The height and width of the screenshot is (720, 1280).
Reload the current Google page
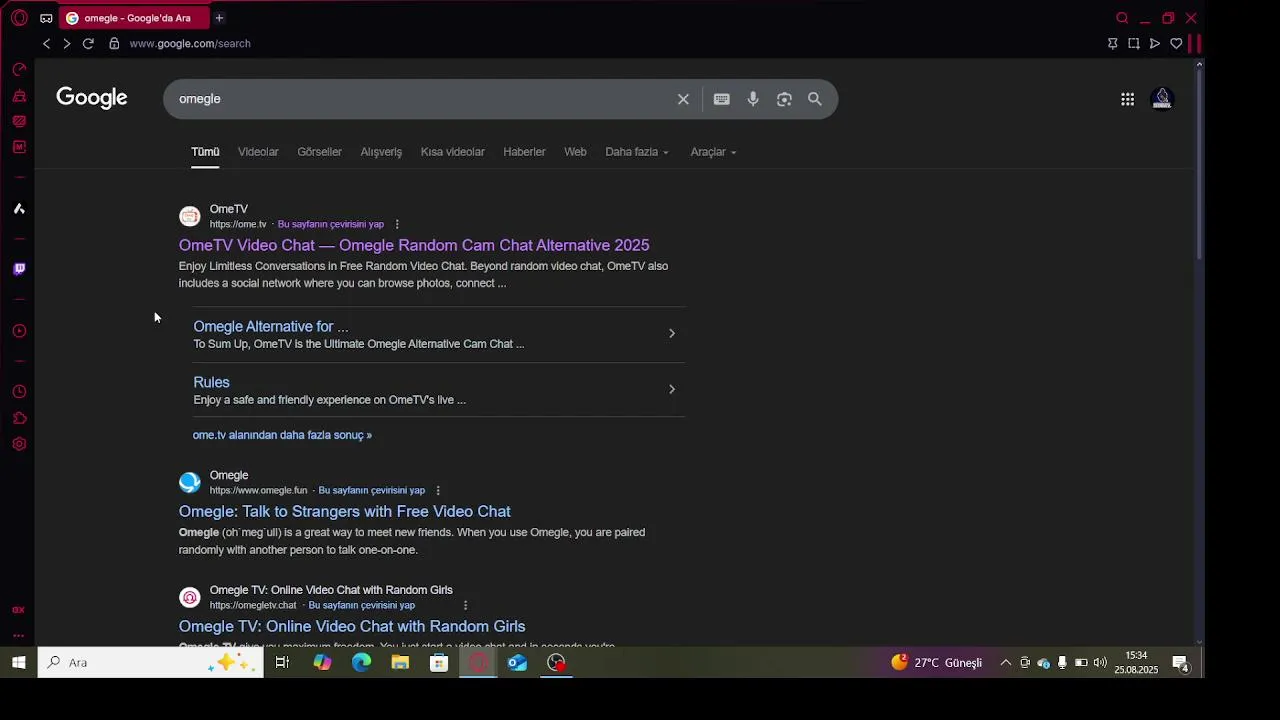click(x=88, y=44)
